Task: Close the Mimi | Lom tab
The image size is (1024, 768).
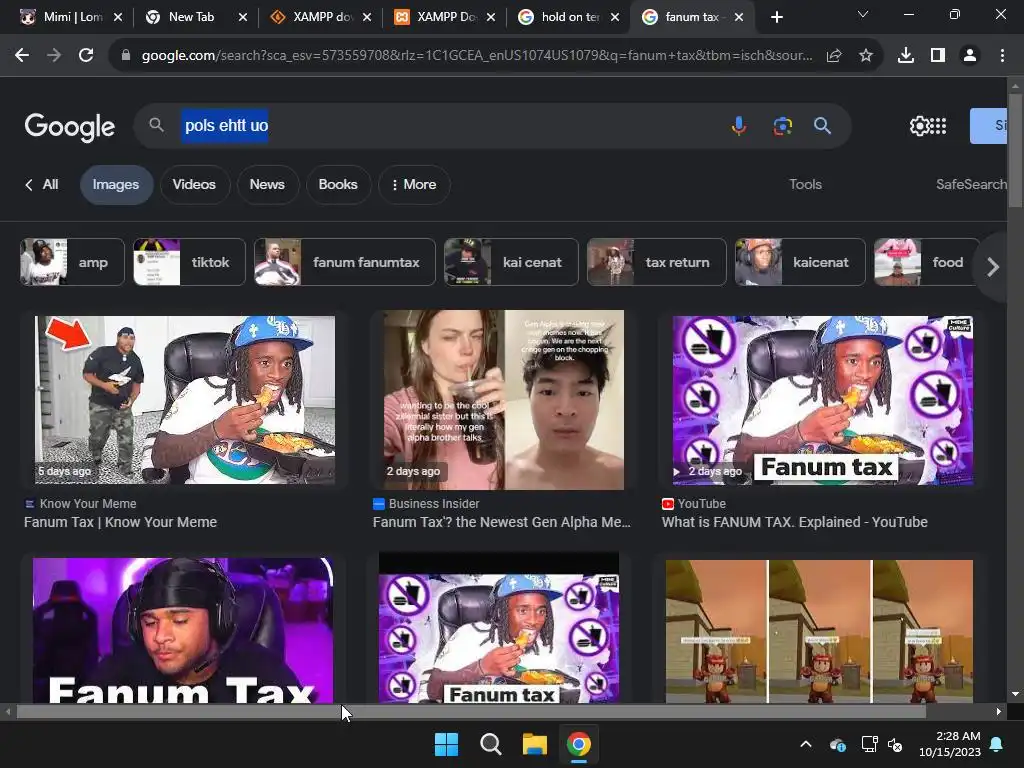Action: [118, 17]
